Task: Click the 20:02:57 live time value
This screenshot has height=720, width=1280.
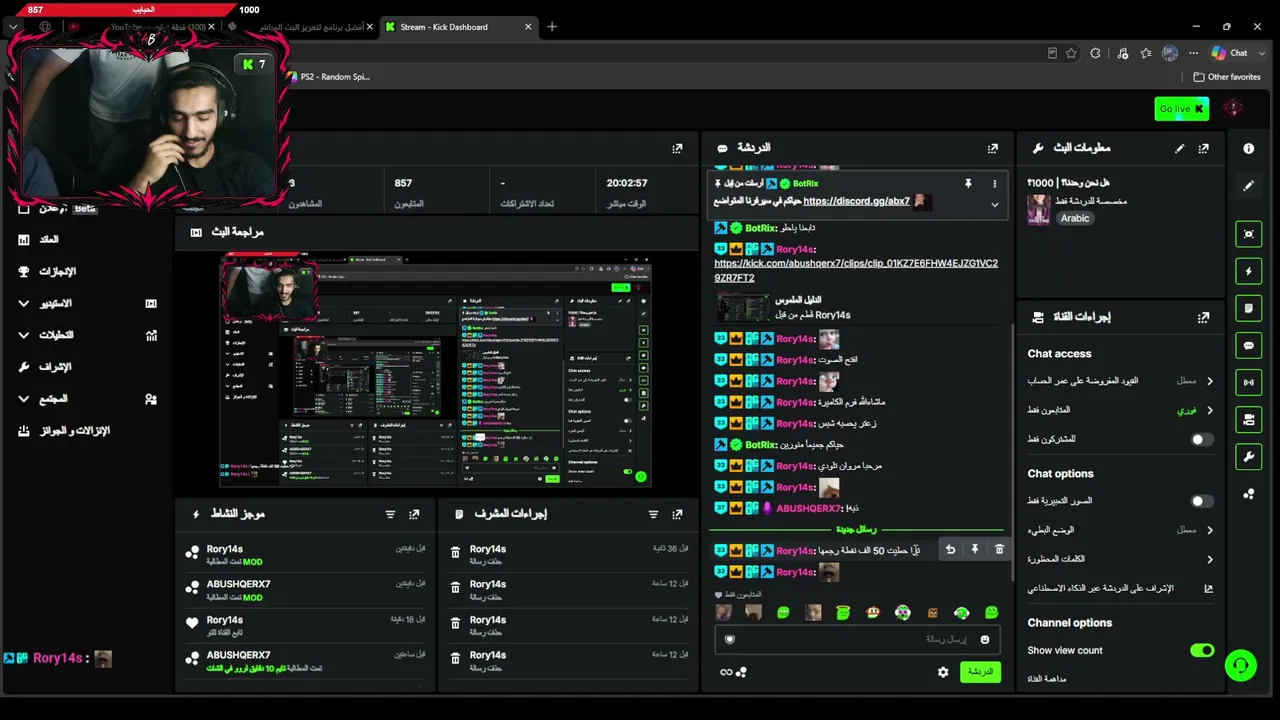Action: [x=627, y=183]
